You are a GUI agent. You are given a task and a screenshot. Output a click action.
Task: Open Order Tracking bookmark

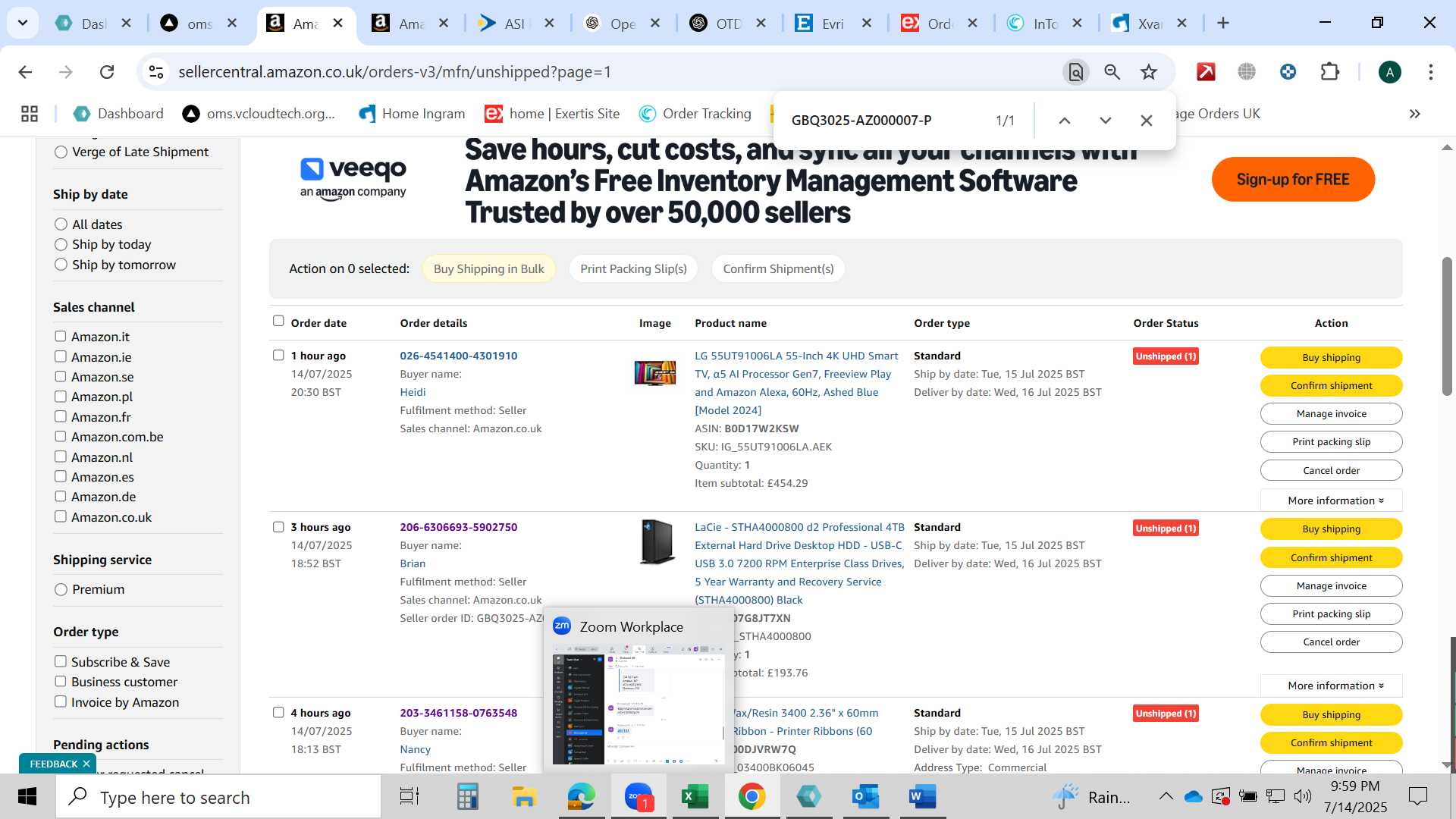(695, 114)
